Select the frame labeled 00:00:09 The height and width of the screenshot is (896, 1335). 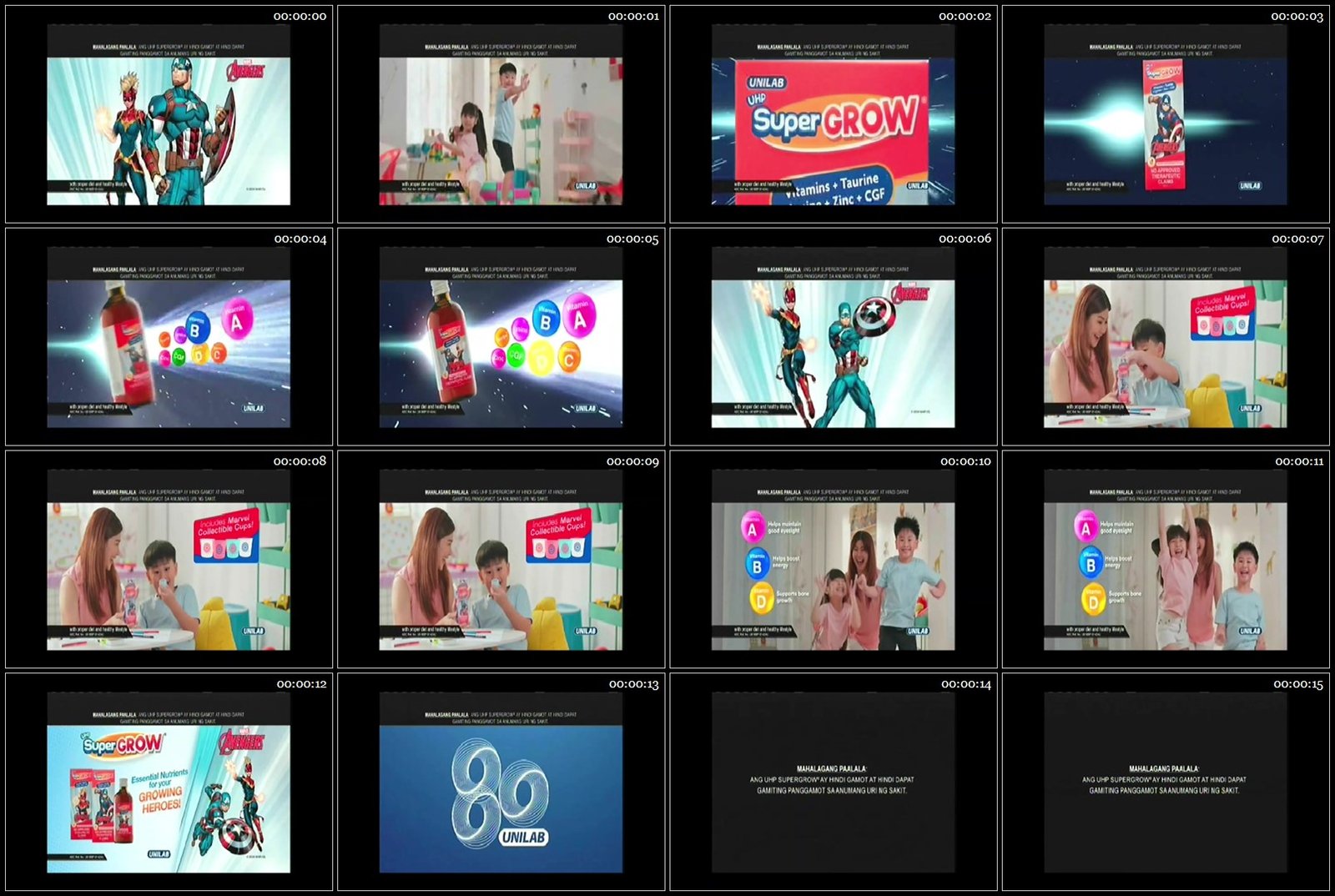(501, 560)
